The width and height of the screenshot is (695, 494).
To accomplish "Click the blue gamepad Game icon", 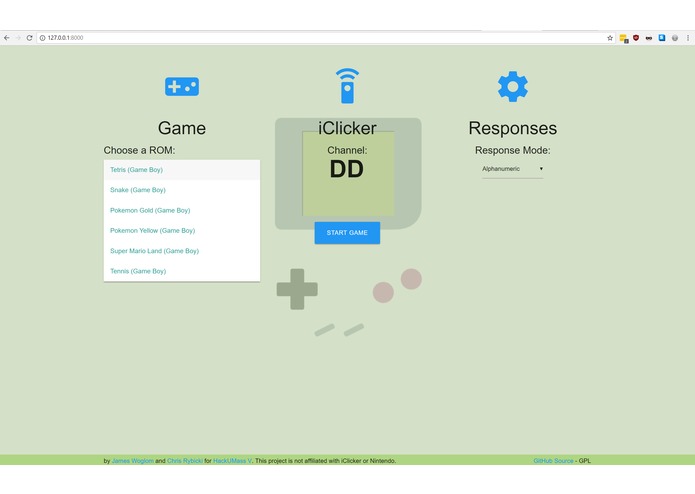I will pos(182,86).
